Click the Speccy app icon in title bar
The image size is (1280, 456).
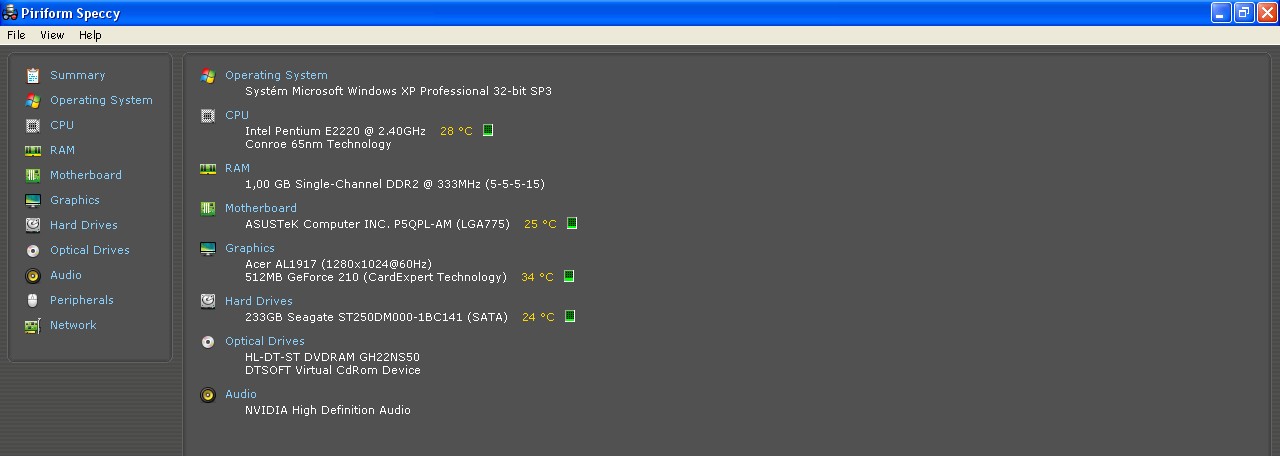pos(10,13)
